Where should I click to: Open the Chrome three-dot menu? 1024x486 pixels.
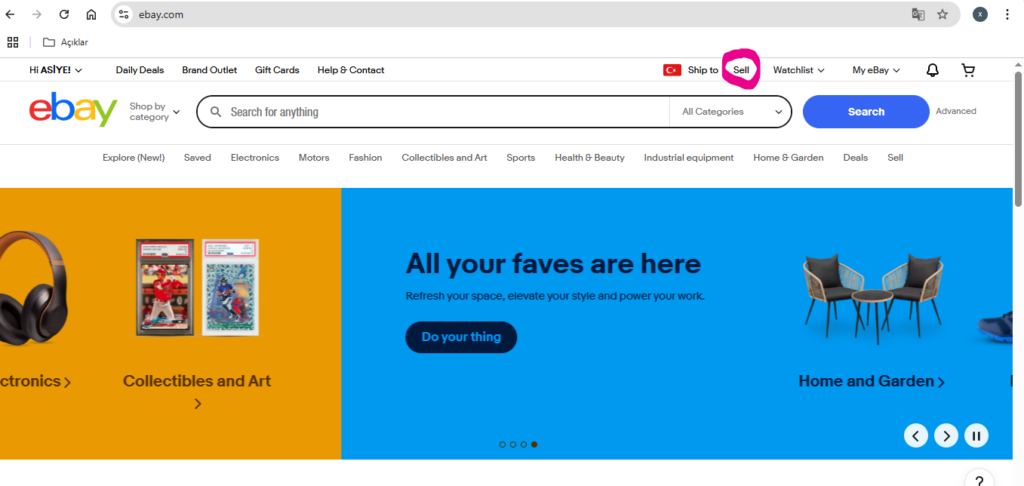coord(1007,14)
